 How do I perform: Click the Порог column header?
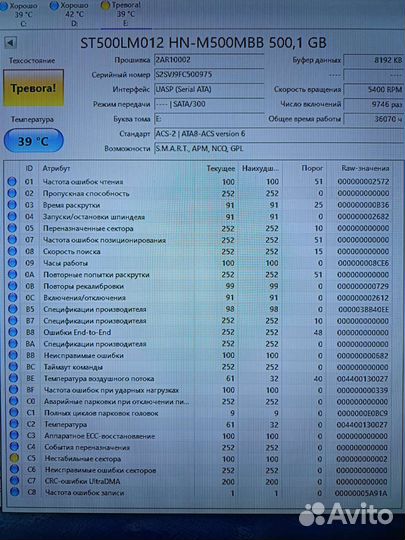click(312, 168)
